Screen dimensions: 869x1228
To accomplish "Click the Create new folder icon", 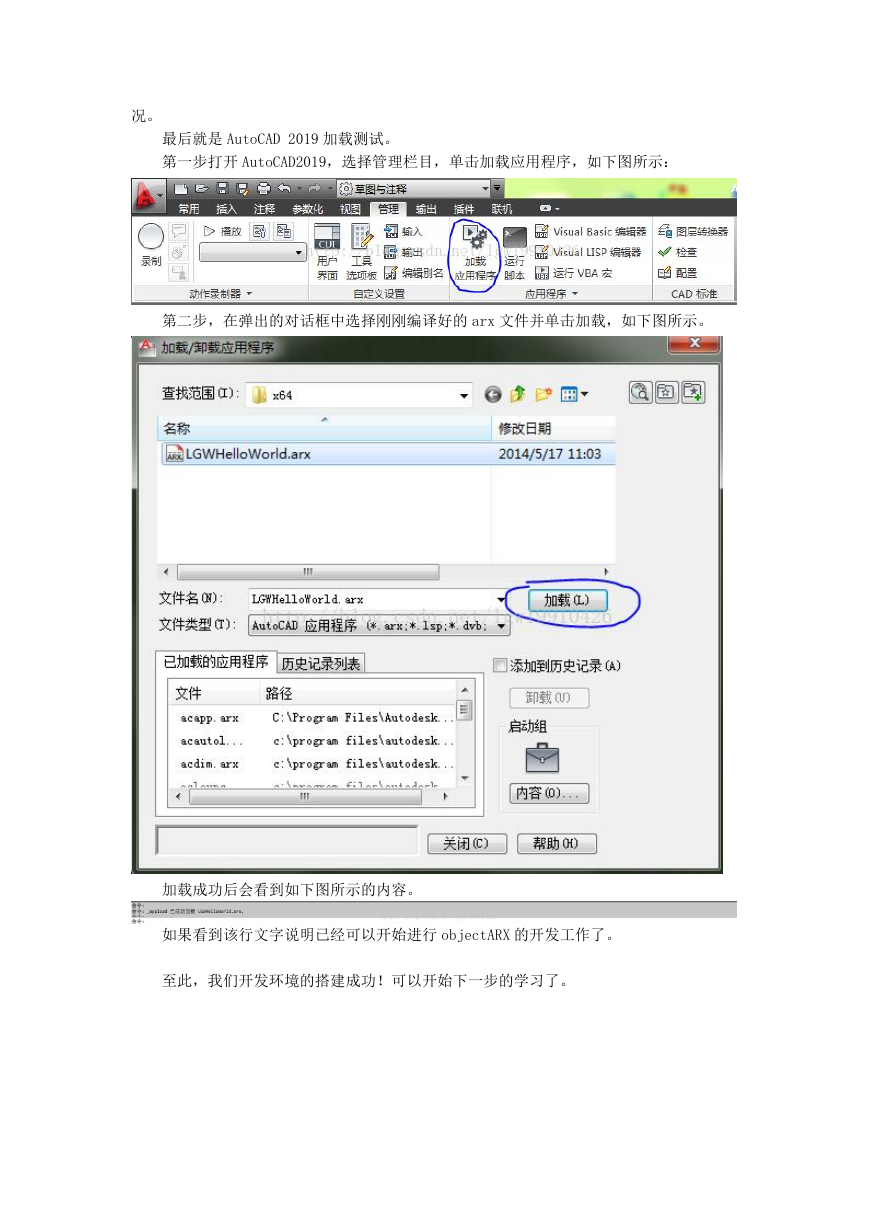I will point(544,394).
